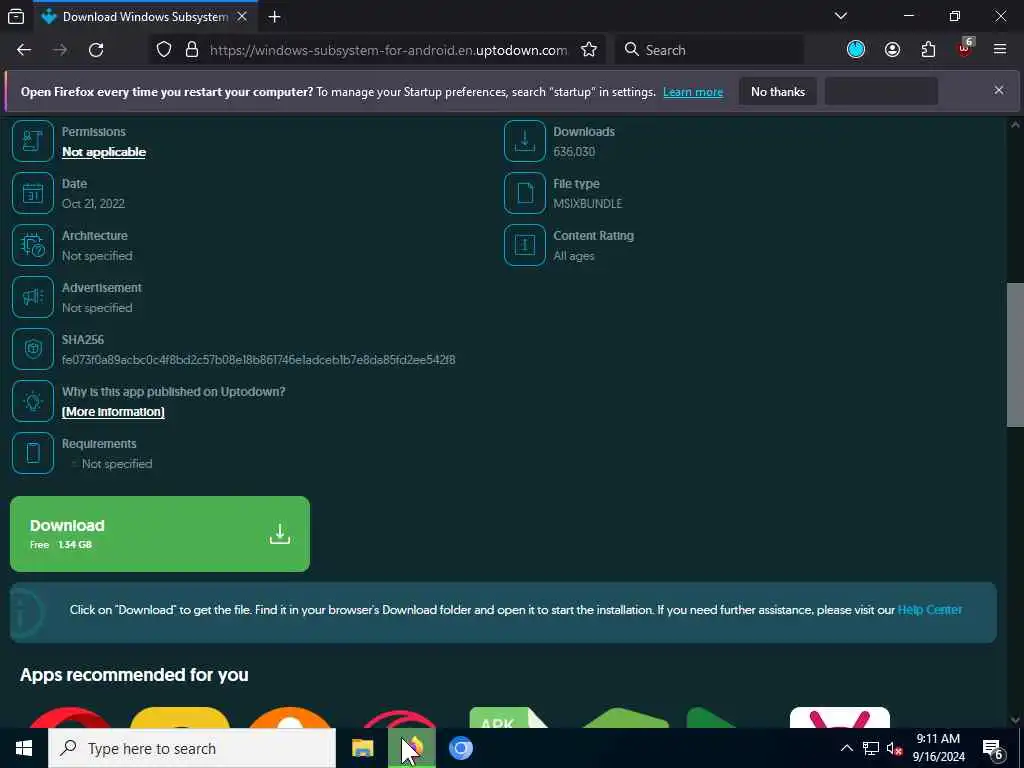Open the list all tabs dropdown arrow
1024x768 pixels.
[841, 16]
